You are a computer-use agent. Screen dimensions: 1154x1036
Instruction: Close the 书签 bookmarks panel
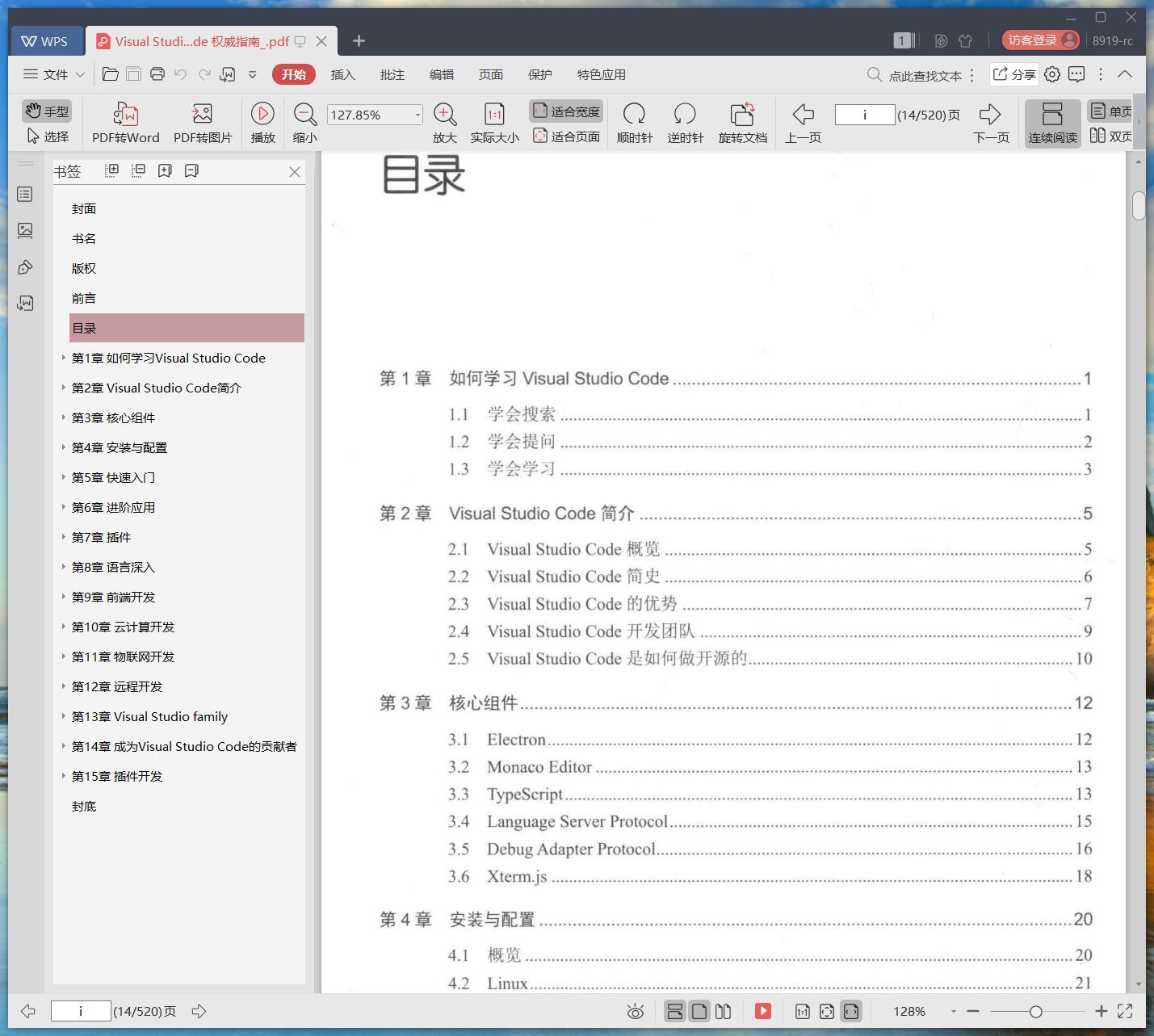[x=295, y=171]
